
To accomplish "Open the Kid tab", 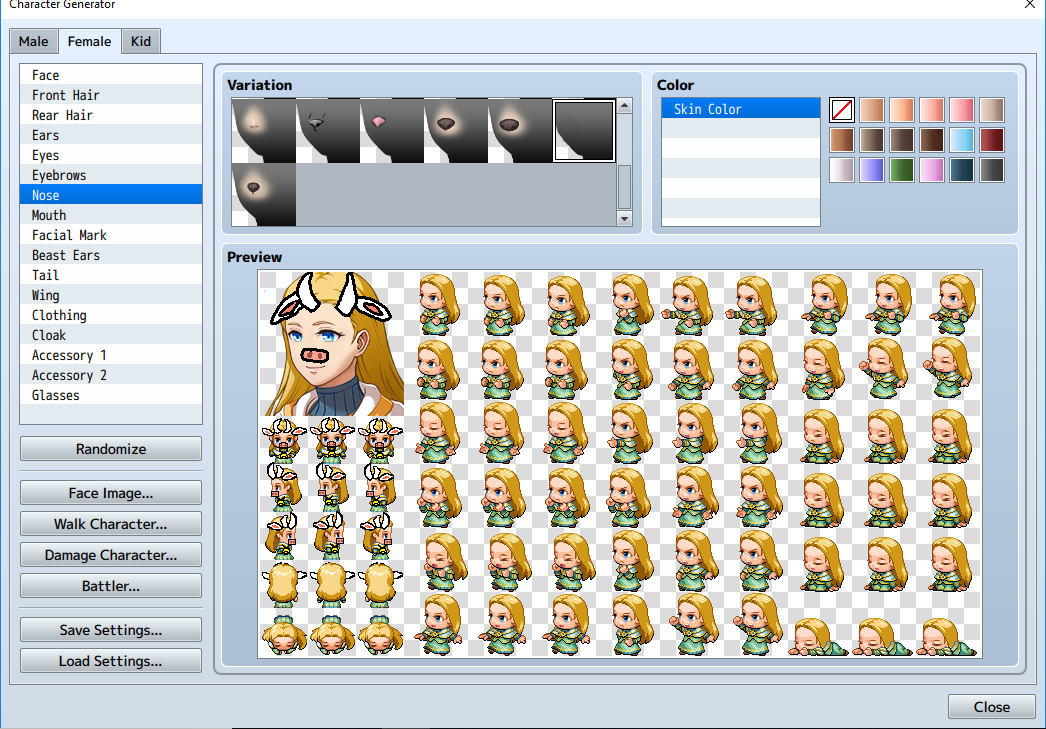I will point(141,41).
